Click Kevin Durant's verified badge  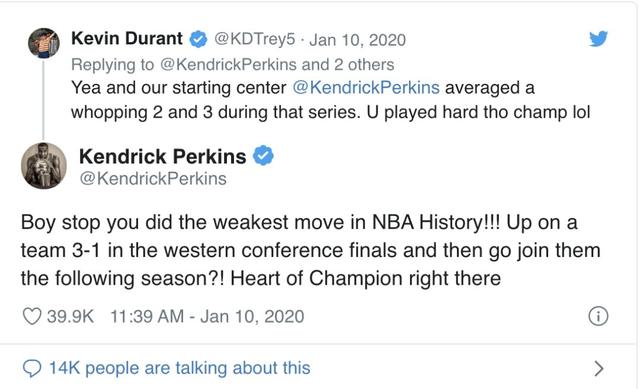(x=198, y=39)
